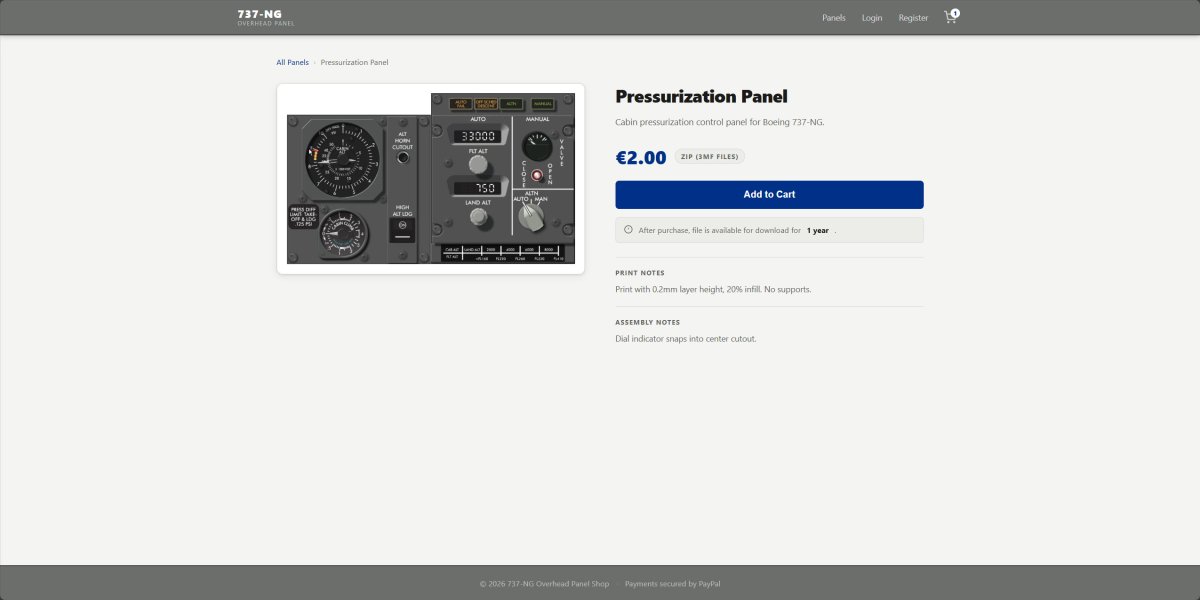Screen dimensions: 1200x600
Task: Click the 750 landing altitude display
Action: click(477, 187)
